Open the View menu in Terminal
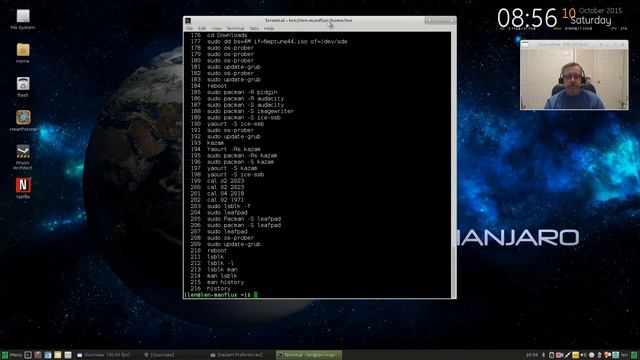This screenshot has height=360, width=640. (x=216, y=29)
